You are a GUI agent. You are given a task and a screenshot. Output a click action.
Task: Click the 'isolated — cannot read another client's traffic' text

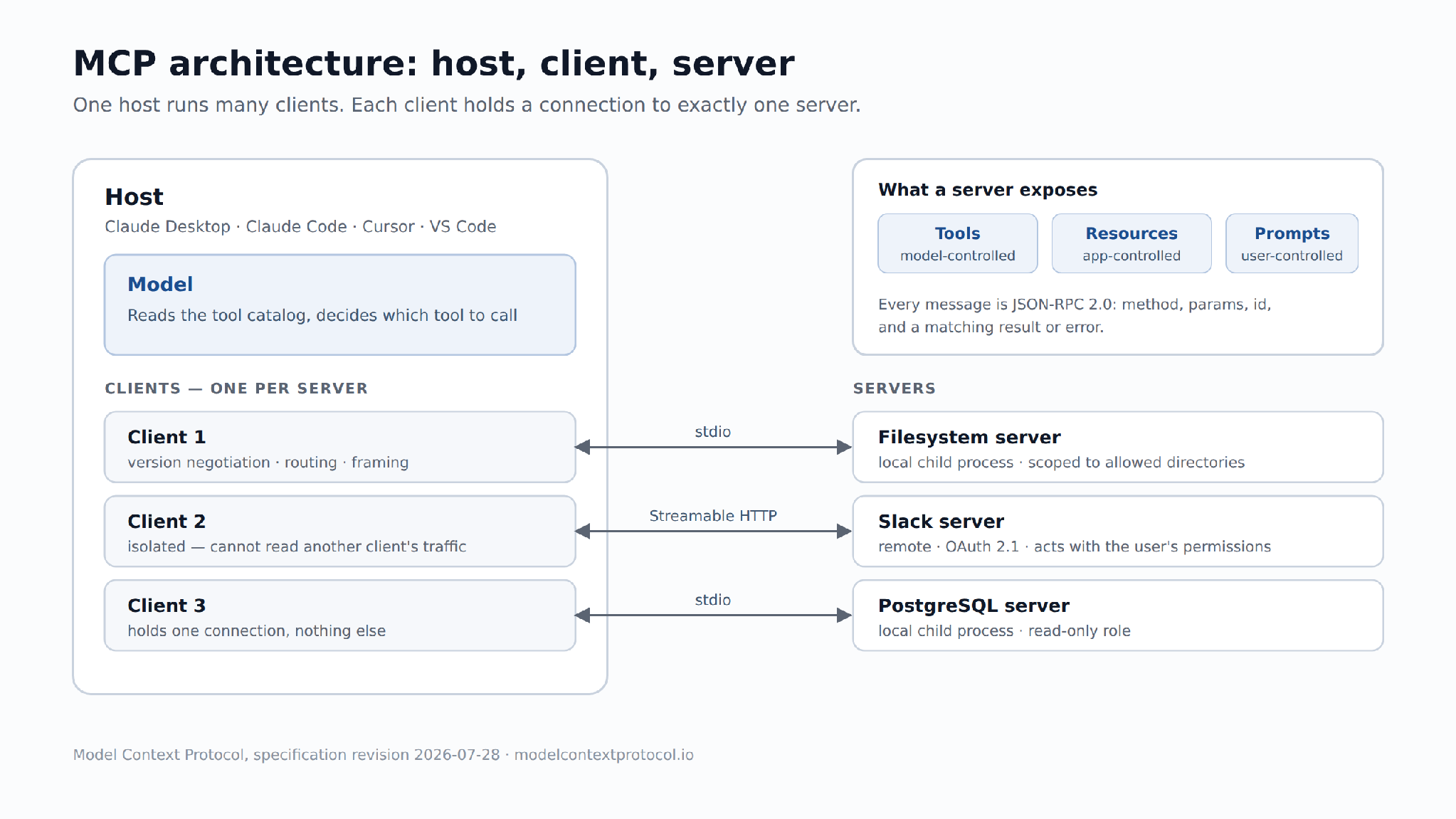pos(297,546)
